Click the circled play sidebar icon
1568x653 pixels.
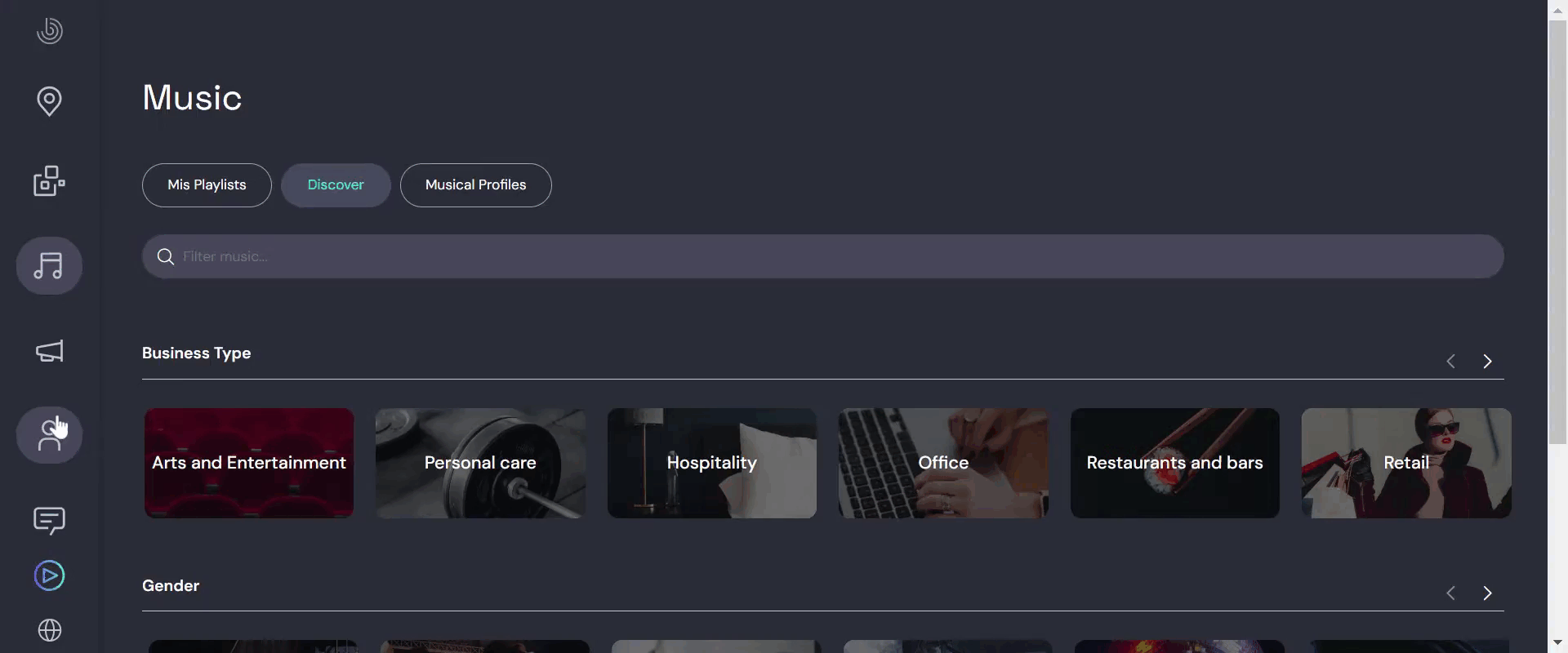[50, 576]
